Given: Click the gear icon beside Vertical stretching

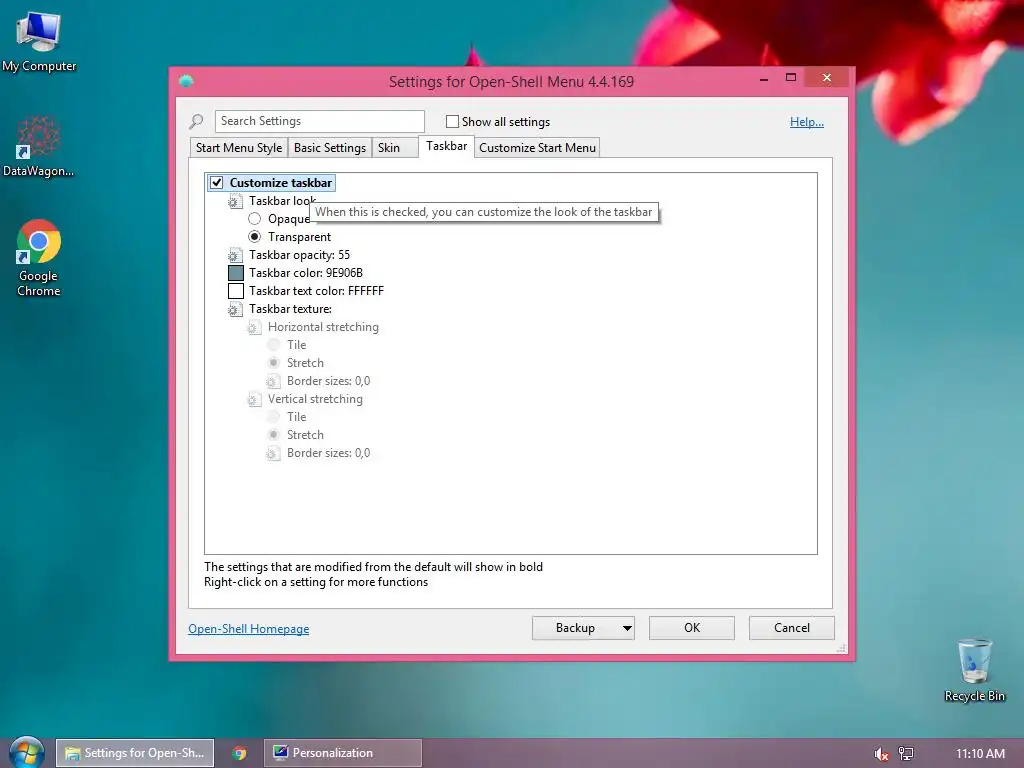Looking at the screenshot, I should 254,399.
